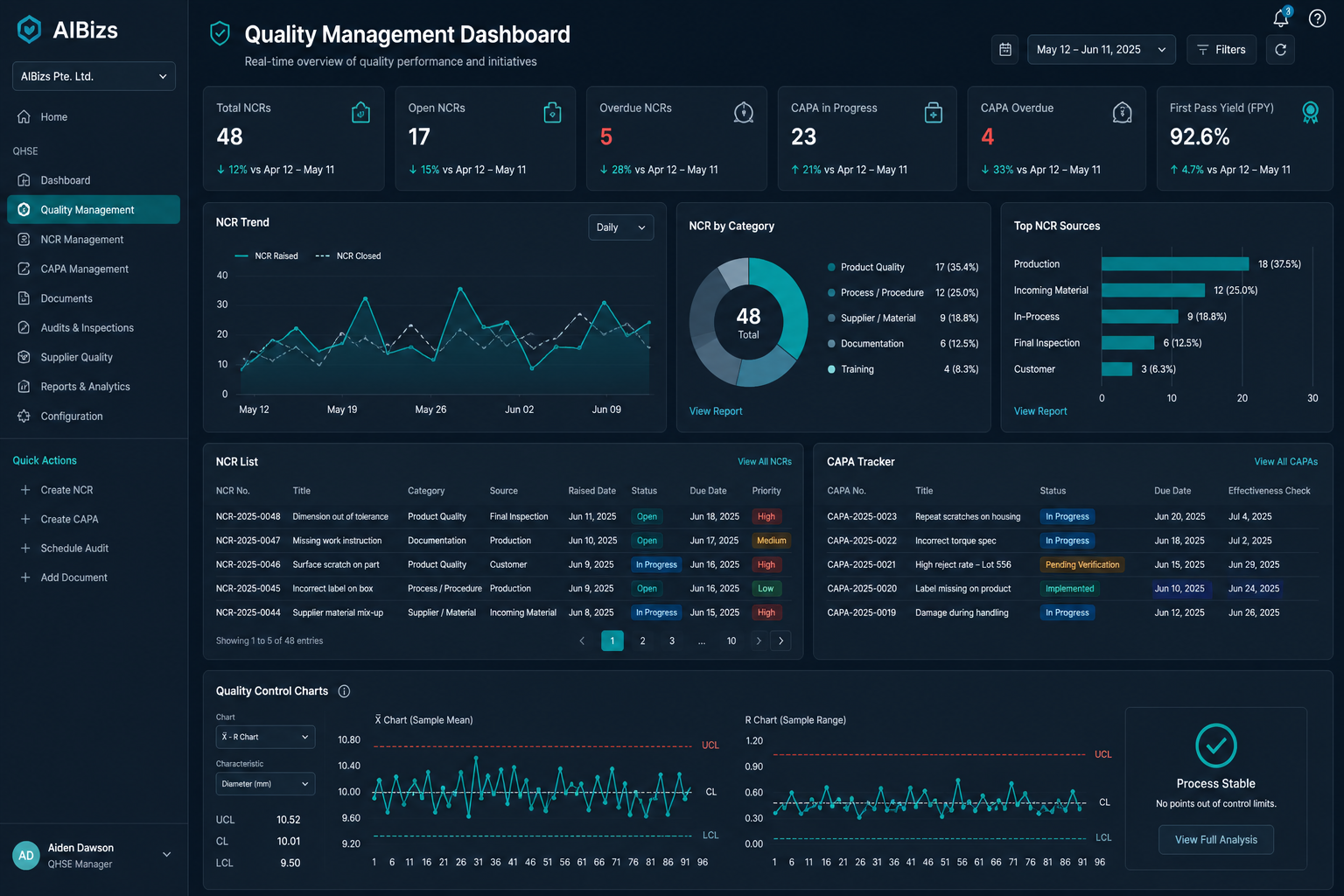The width and height of the screenshot is (1344, 896).
Task: Click the First Pass Yield award icon
Action: [x=1310, y=112]
